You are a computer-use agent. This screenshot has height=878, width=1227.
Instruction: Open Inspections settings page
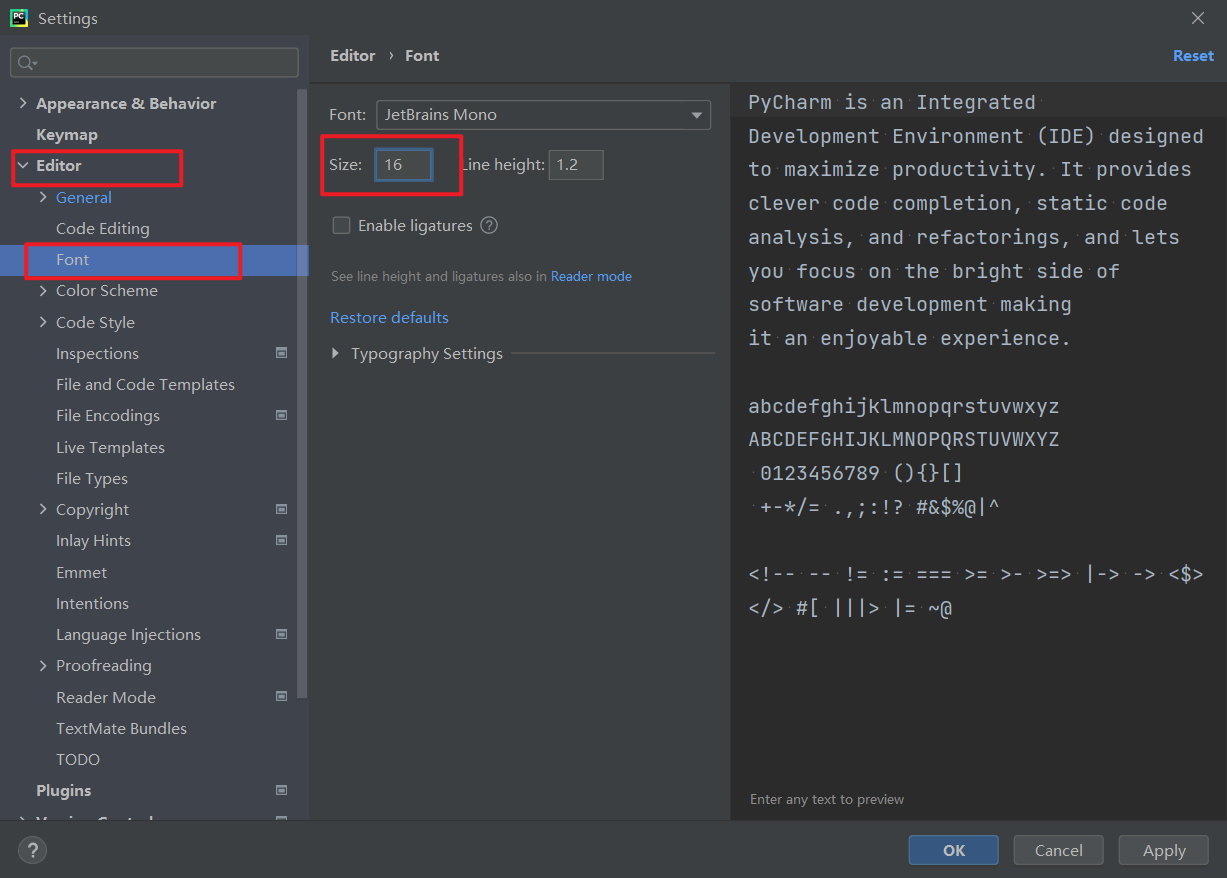pos(97,353)
